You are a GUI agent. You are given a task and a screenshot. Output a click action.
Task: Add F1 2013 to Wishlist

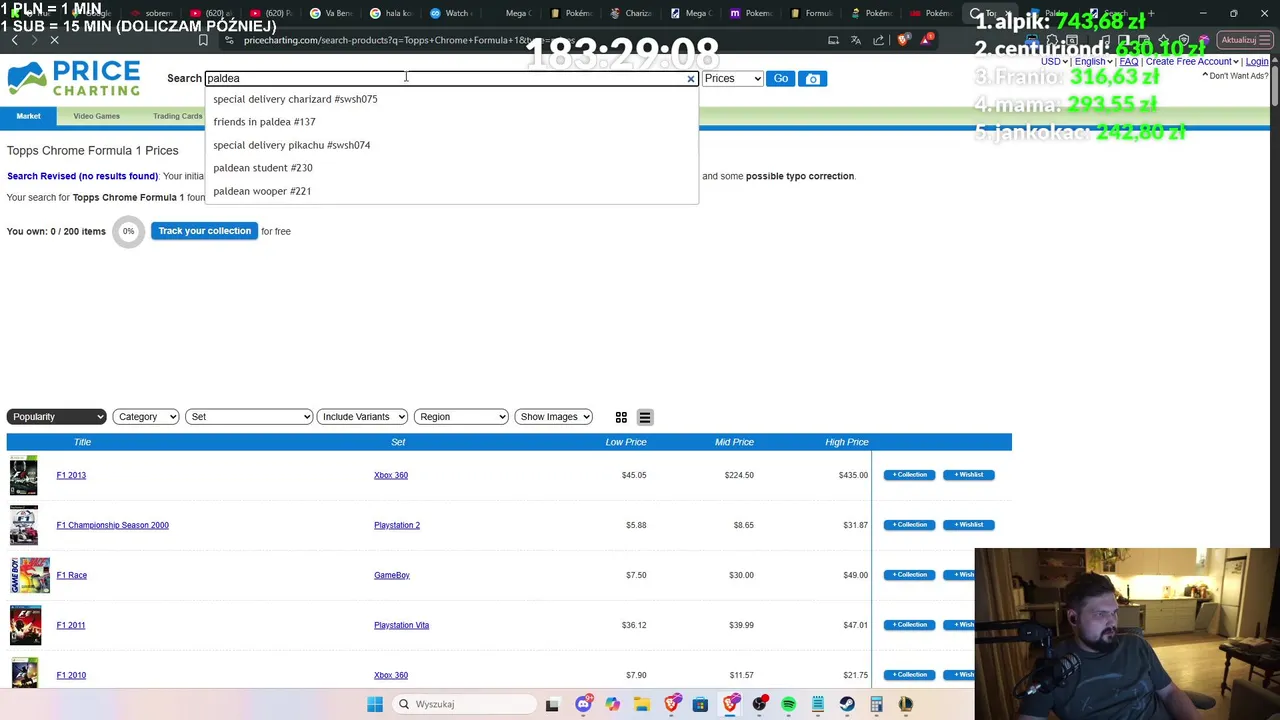point(968,475)
